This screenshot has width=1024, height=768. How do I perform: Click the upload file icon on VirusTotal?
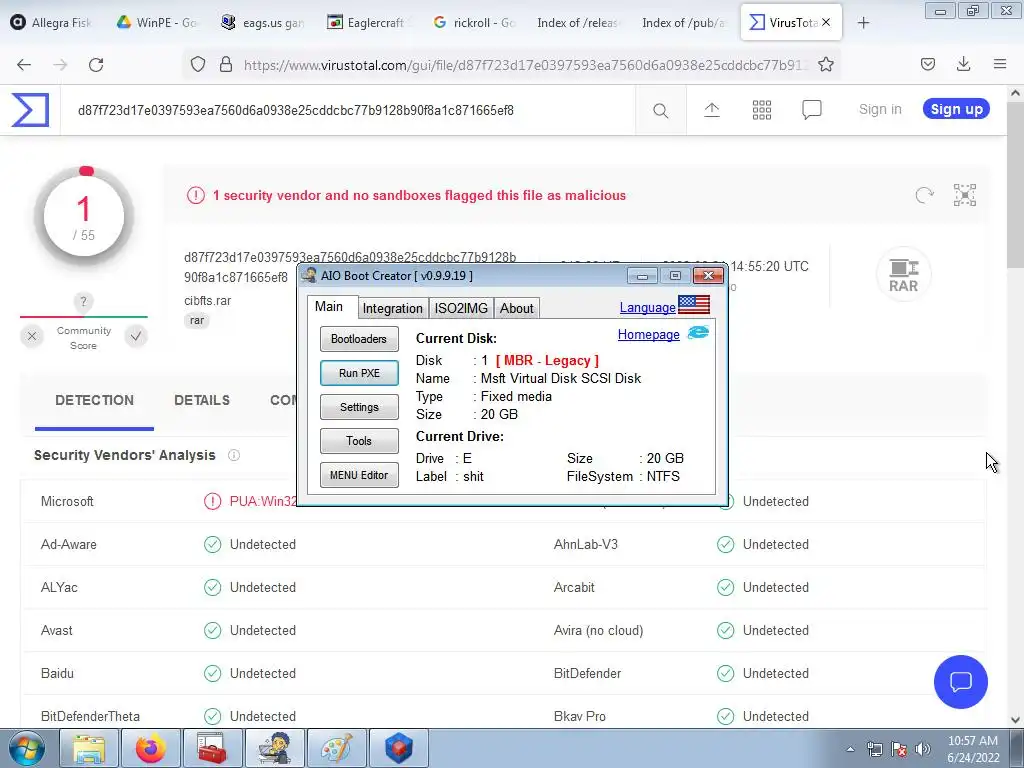(x=711, y=110)
